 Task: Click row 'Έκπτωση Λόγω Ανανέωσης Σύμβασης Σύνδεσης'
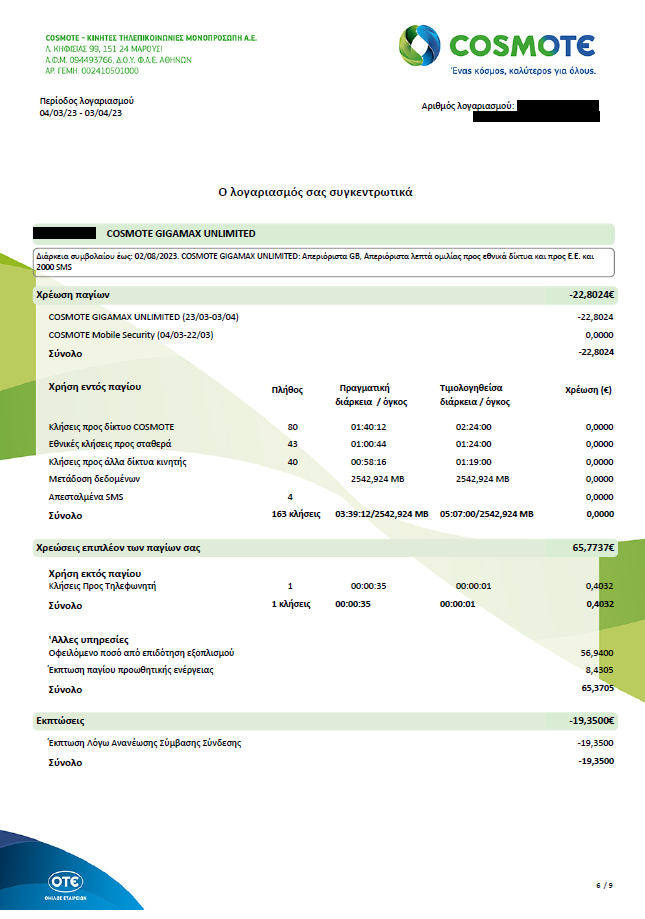click(331, 743)
